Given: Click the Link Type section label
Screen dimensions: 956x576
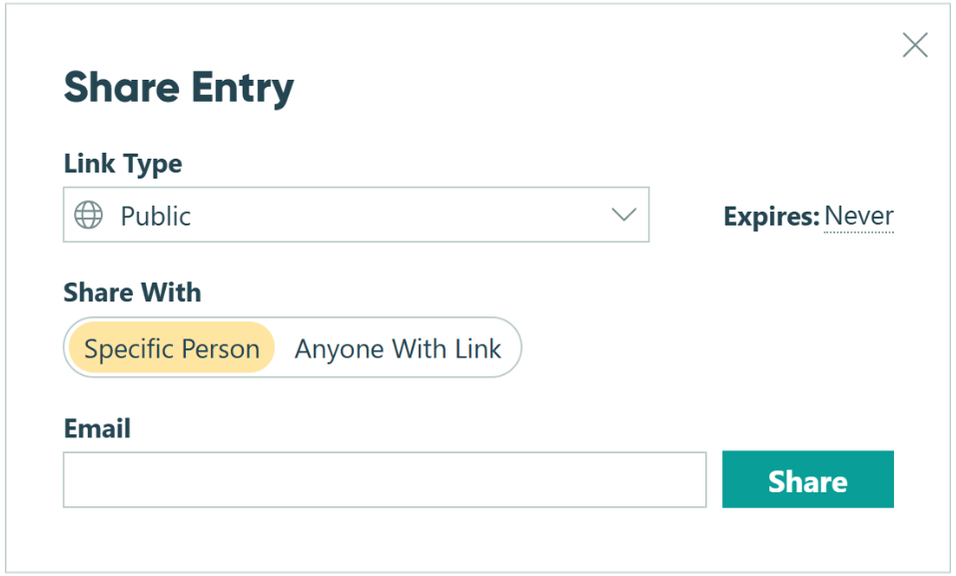Looking at the screenshot, I should coord(122,163).
